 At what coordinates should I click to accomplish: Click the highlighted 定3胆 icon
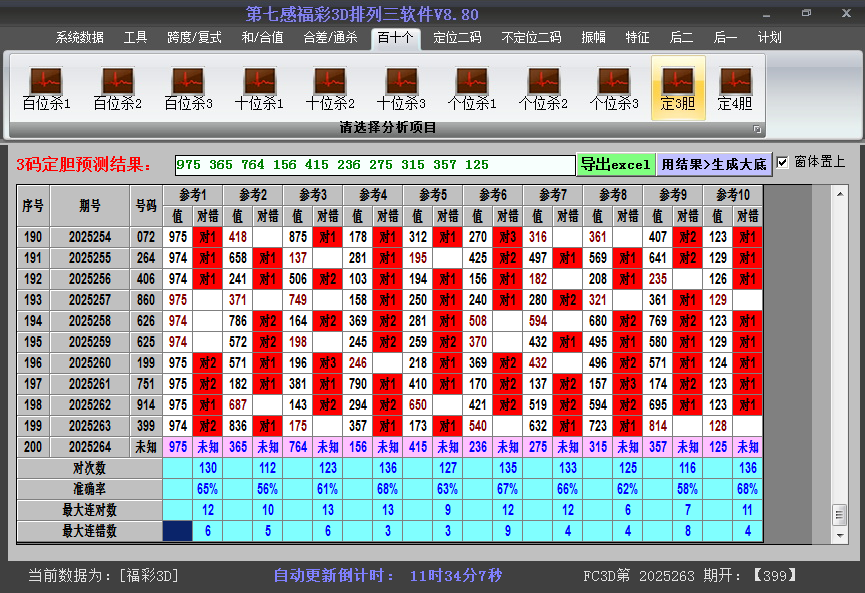tap(678, 88)
